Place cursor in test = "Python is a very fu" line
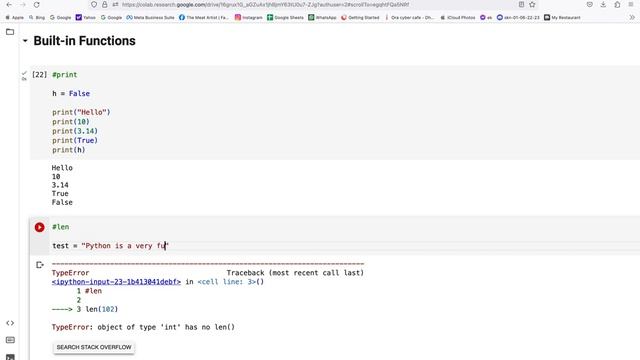The width and height of the screenshot is (640, 360). [x=110, y=246]
